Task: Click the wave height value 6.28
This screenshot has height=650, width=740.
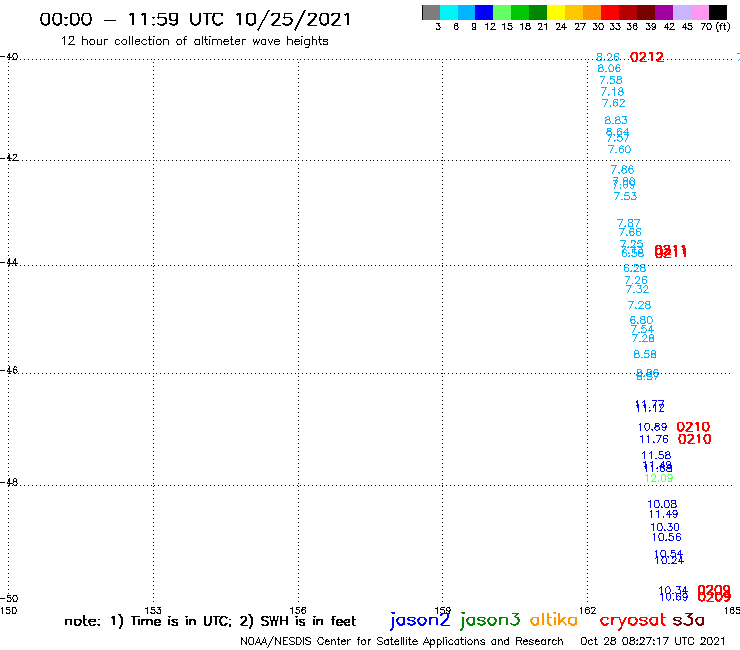Action: (634, 268)
